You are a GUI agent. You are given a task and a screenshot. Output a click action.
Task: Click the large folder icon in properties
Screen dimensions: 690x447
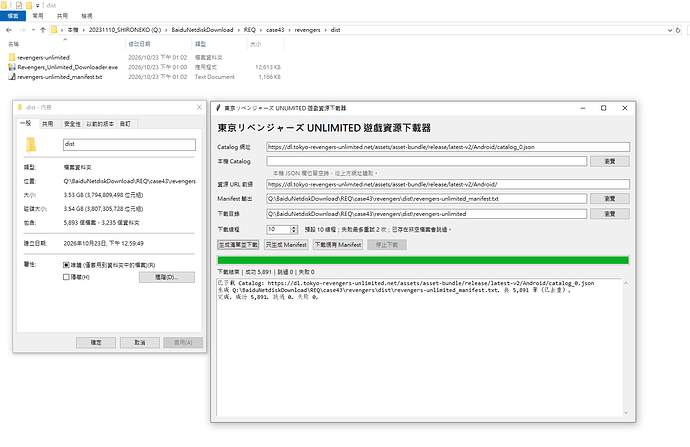coord(31,145)
